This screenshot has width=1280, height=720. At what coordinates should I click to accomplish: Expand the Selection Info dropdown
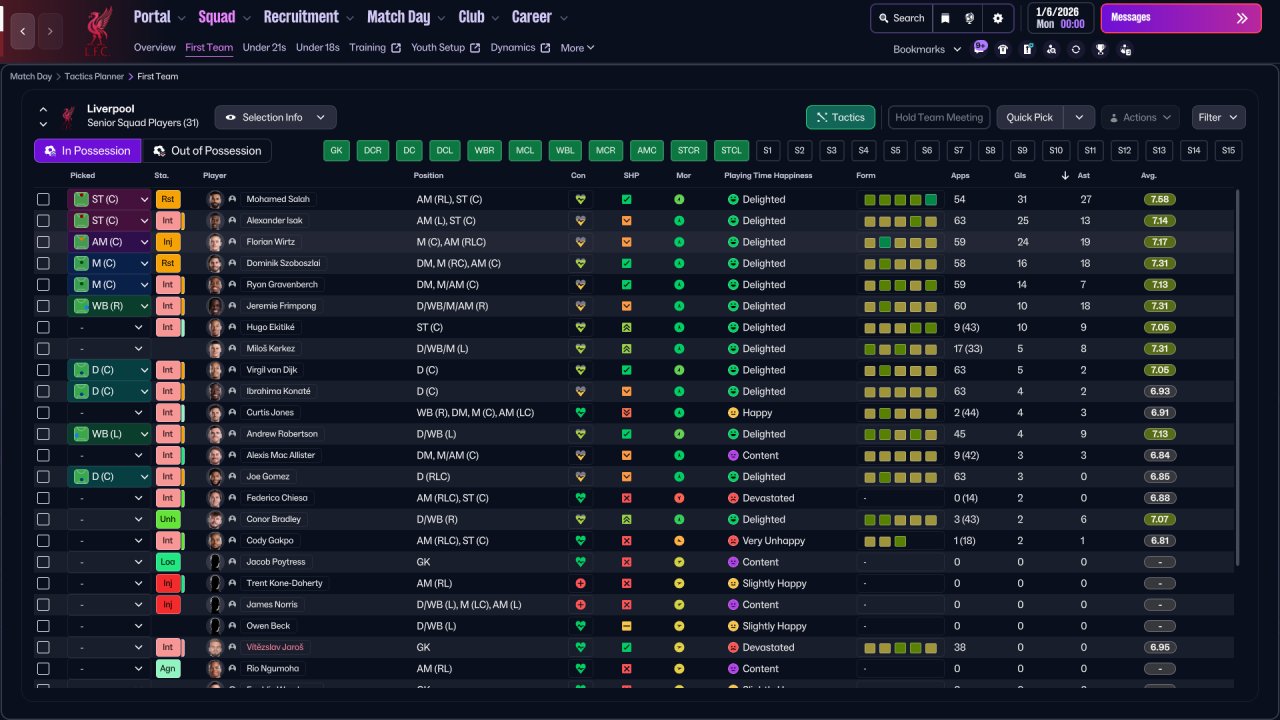coord(275,117)
